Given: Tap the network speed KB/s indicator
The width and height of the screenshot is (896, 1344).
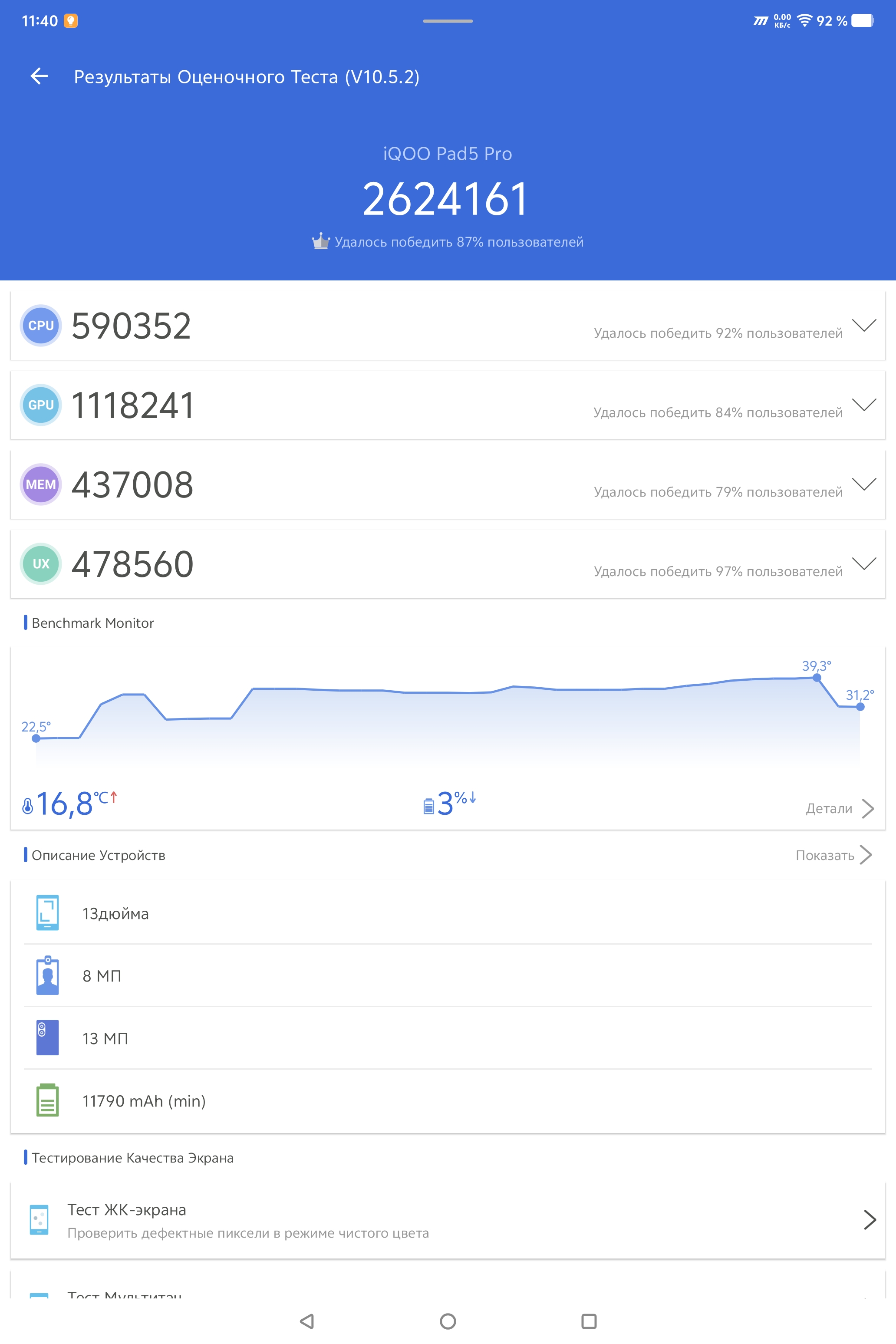Looking at the screenshot, I should click(782, 20).
